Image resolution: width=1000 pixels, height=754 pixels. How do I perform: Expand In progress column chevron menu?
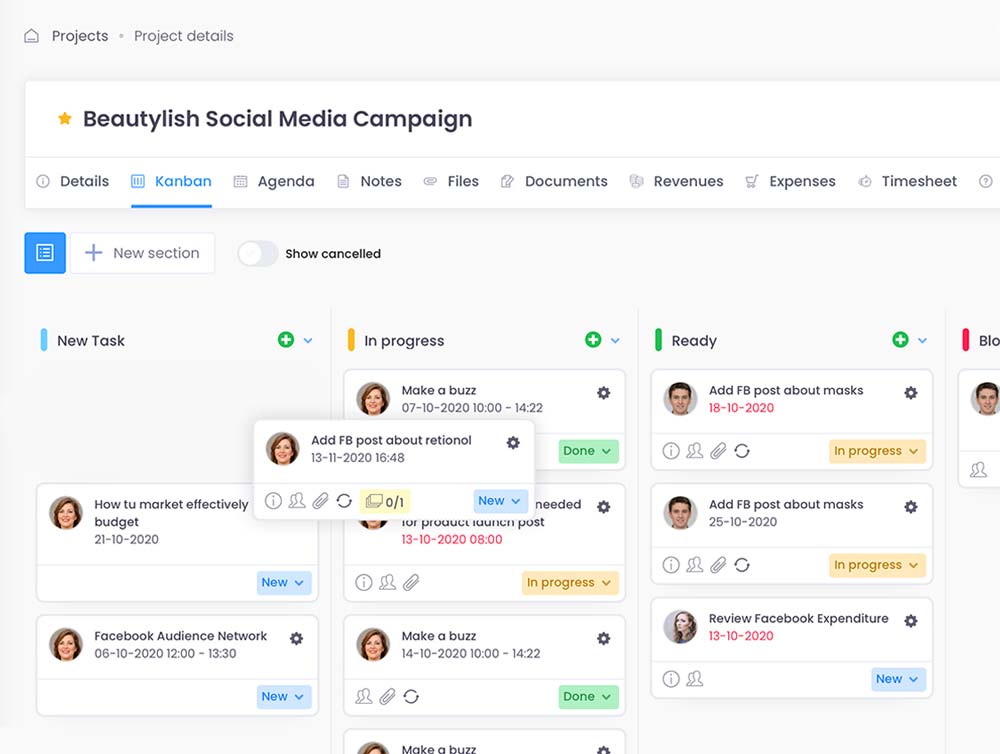615,341
